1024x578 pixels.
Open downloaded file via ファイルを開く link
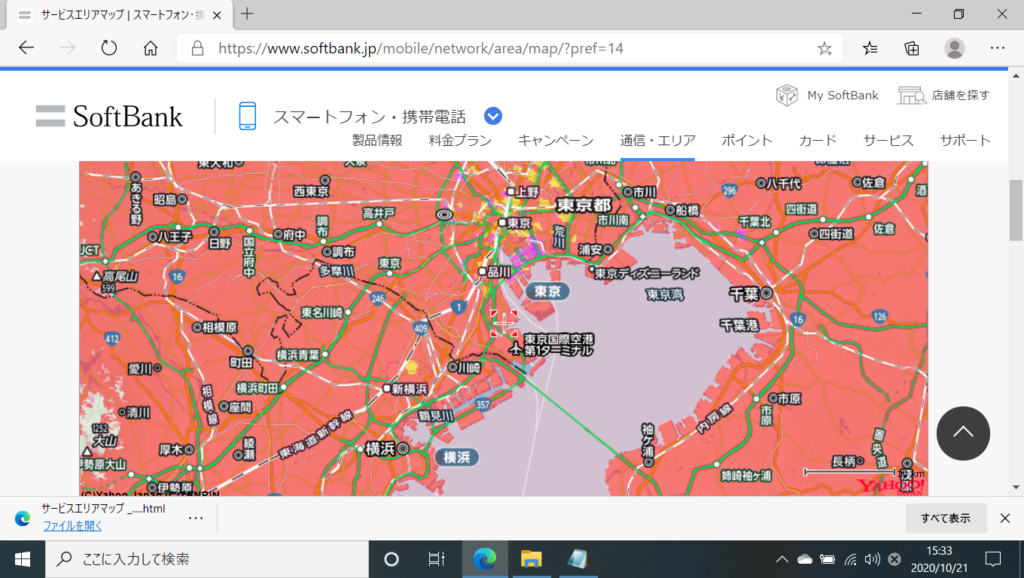click(x=72, y=526)
